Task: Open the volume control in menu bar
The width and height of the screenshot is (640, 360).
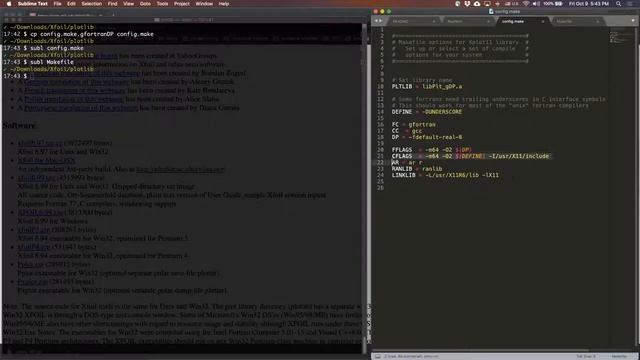Action: [x=536, y=4]
